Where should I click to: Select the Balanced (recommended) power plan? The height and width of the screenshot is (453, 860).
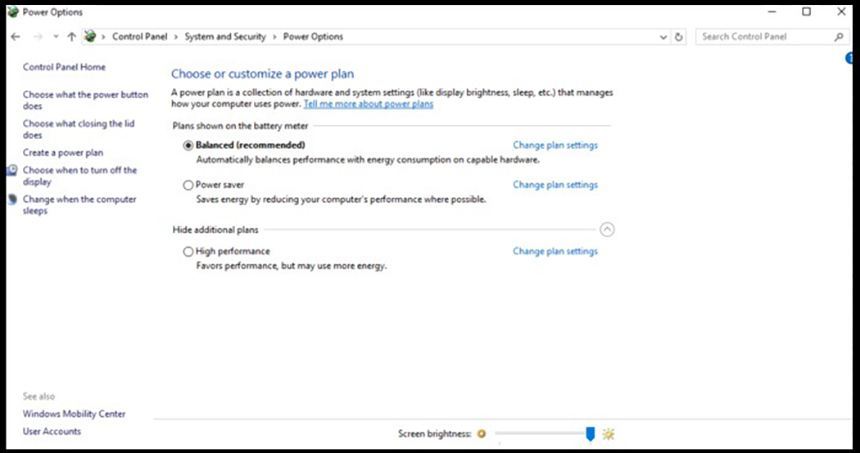pos(188,145)
